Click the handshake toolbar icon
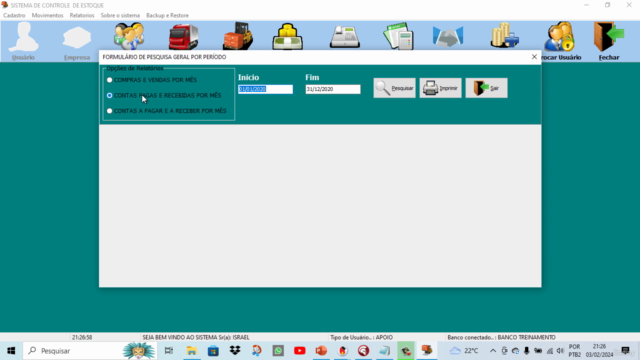Viewport: 640px width, 360px height. click(x=448, y=36)
